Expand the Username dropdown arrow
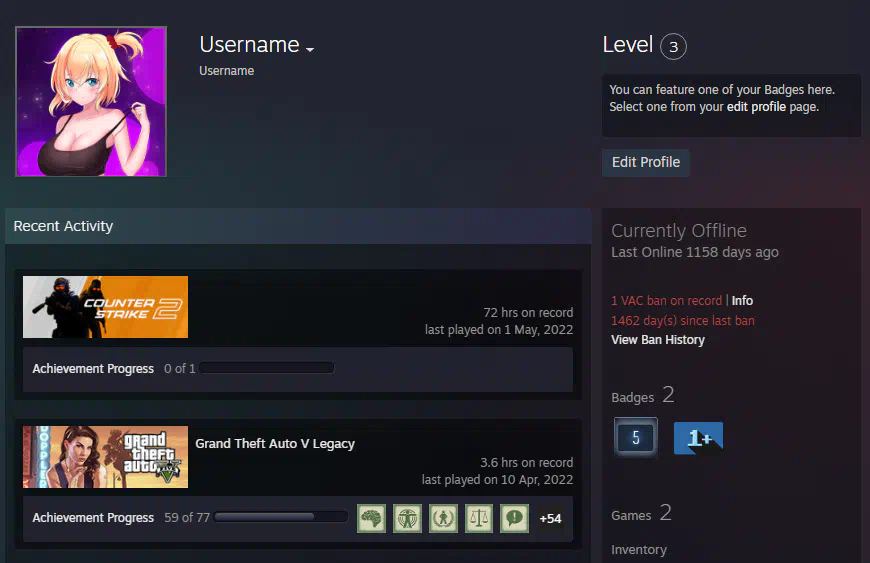870x563 pixels. tap(310, 49)
